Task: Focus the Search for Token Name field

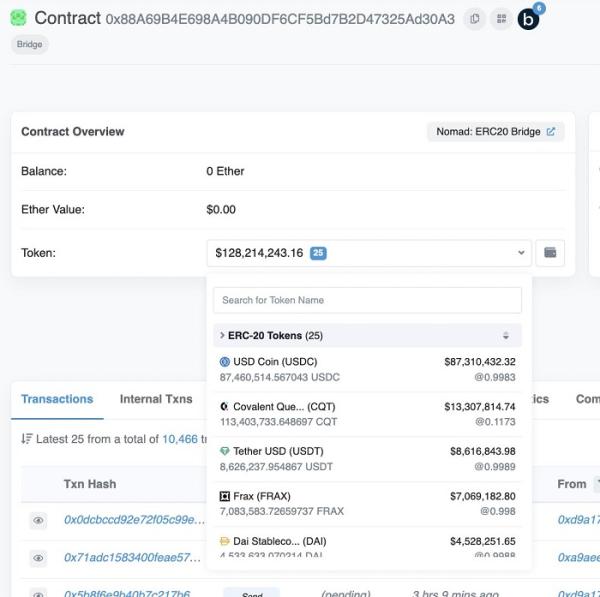Action: click(x=367, y=300)
